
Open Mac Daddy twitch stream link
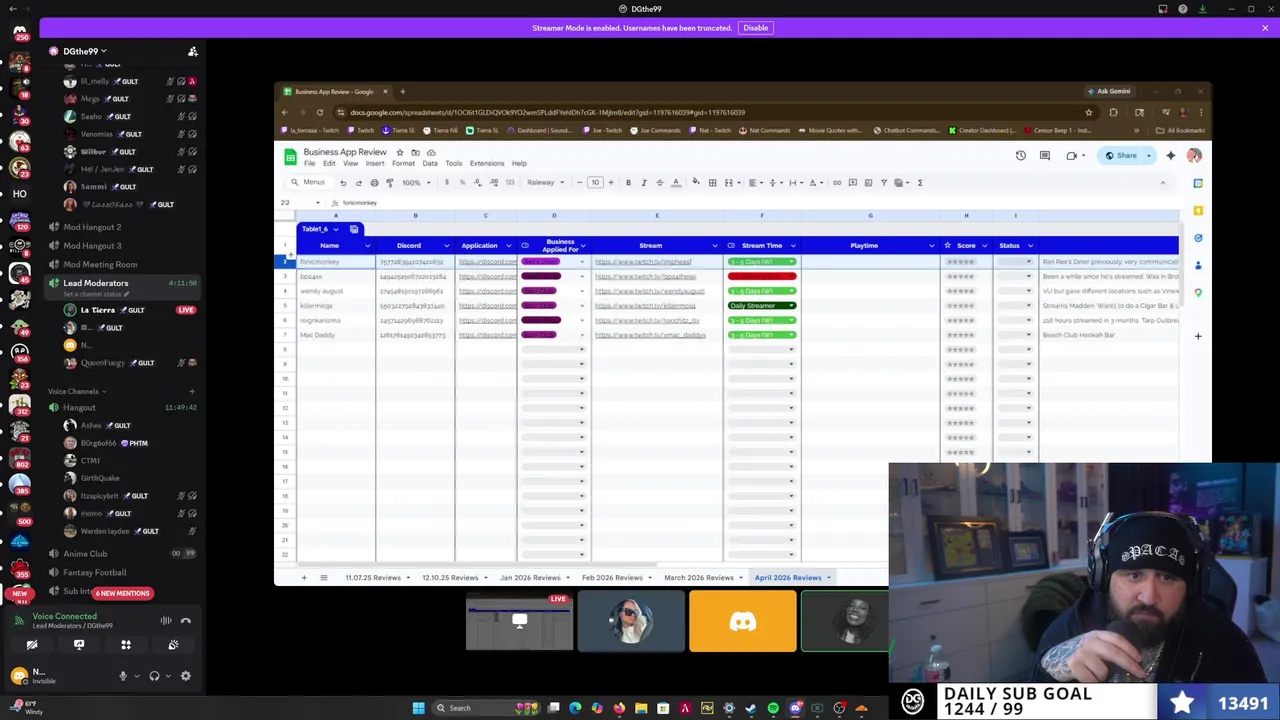pyautogui.click(x=650, y=335)
